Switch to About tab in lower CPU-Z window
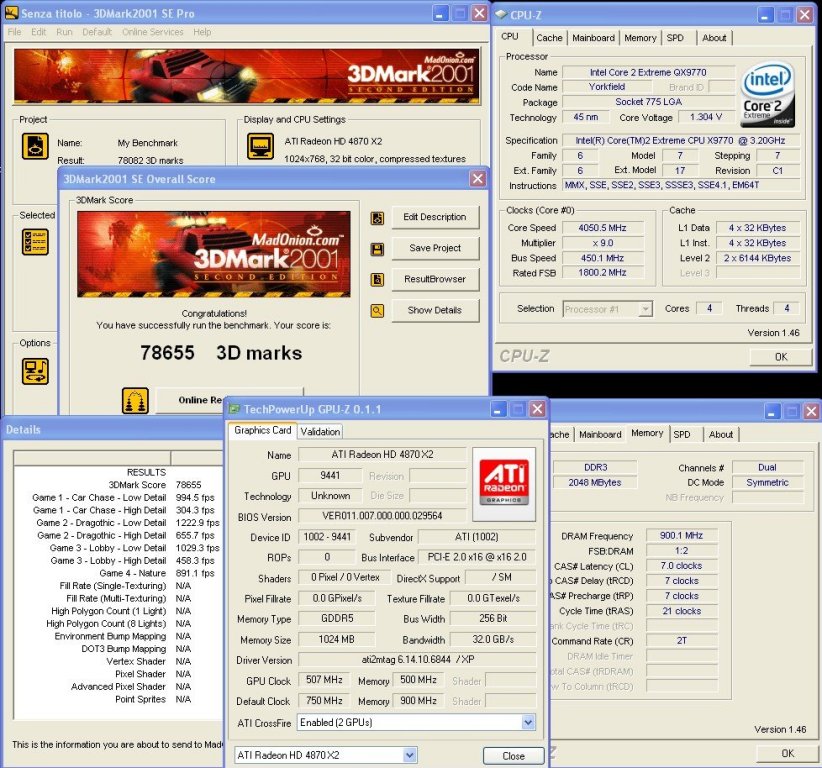The image size is (822, 768). (x=721, y=435)
